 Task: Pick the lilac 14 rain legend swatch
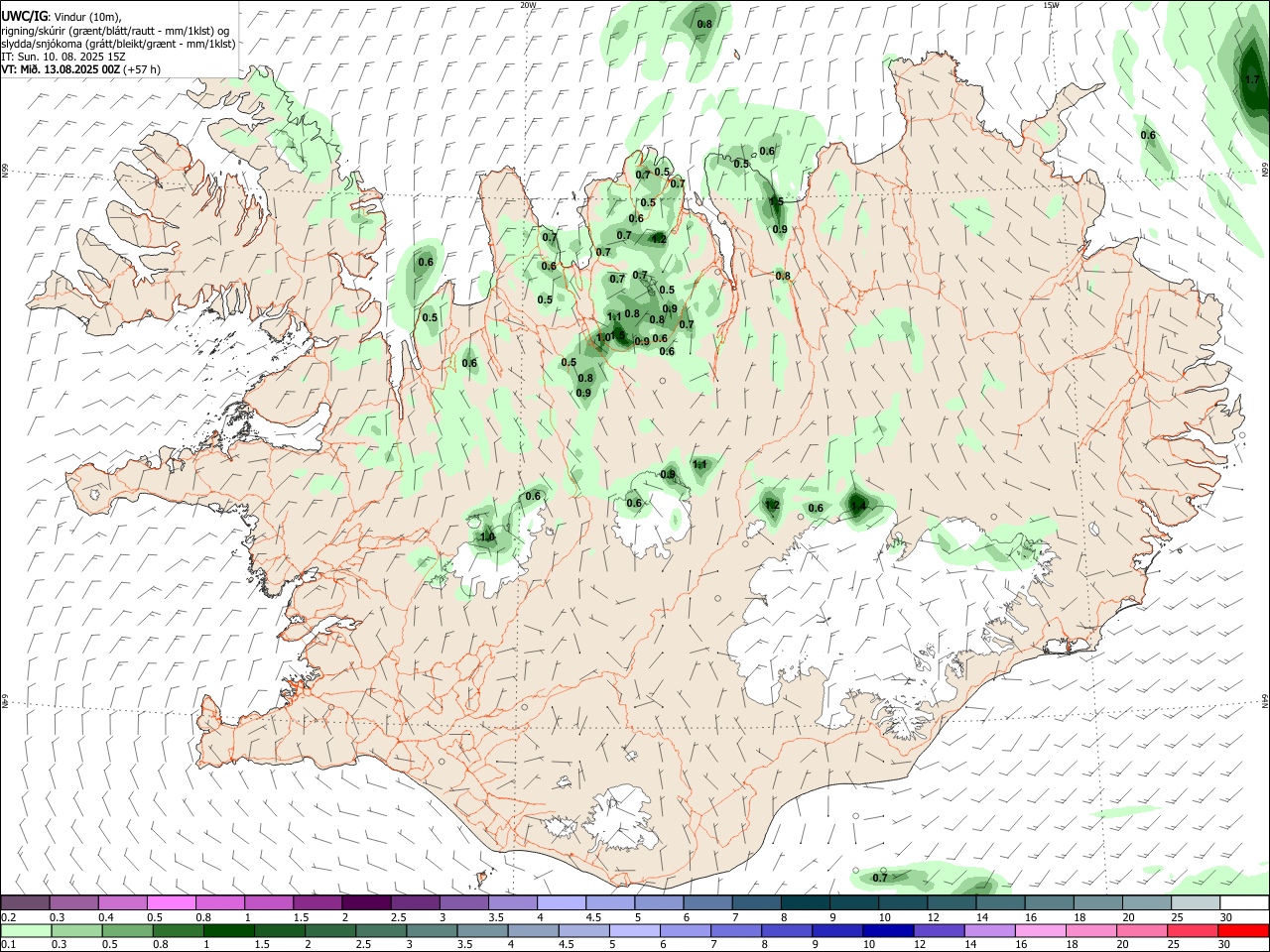coord(989,930)
